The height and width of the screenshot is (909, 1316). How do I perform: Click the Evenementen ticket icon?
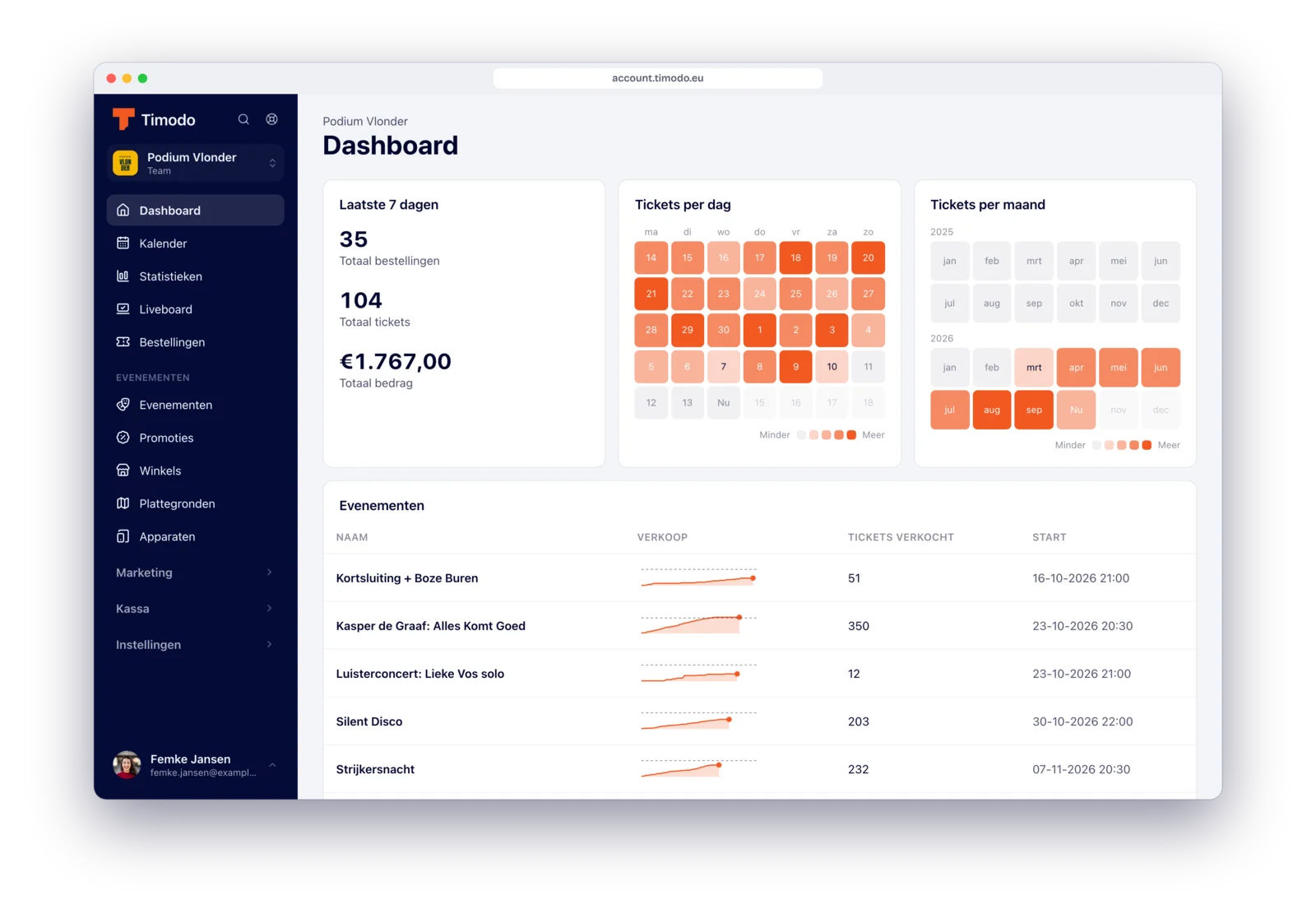123,404
